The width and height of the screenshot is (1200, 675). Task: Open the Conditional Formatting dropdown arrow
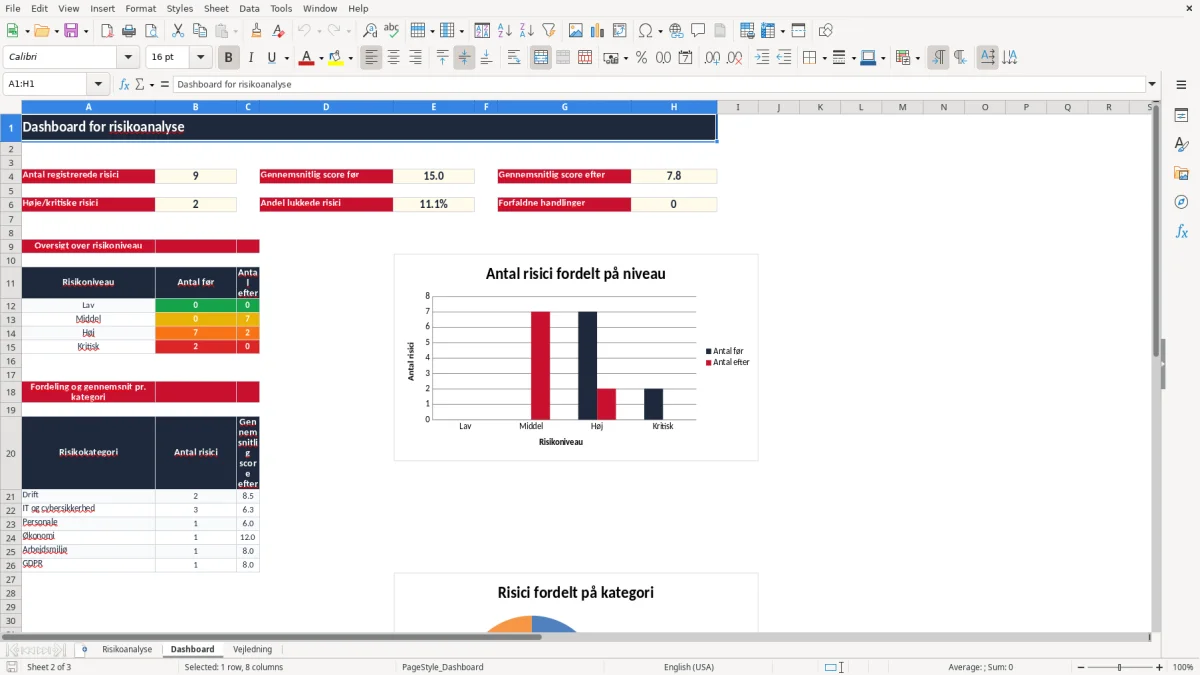pyautogui.click(x=917, y=58)
